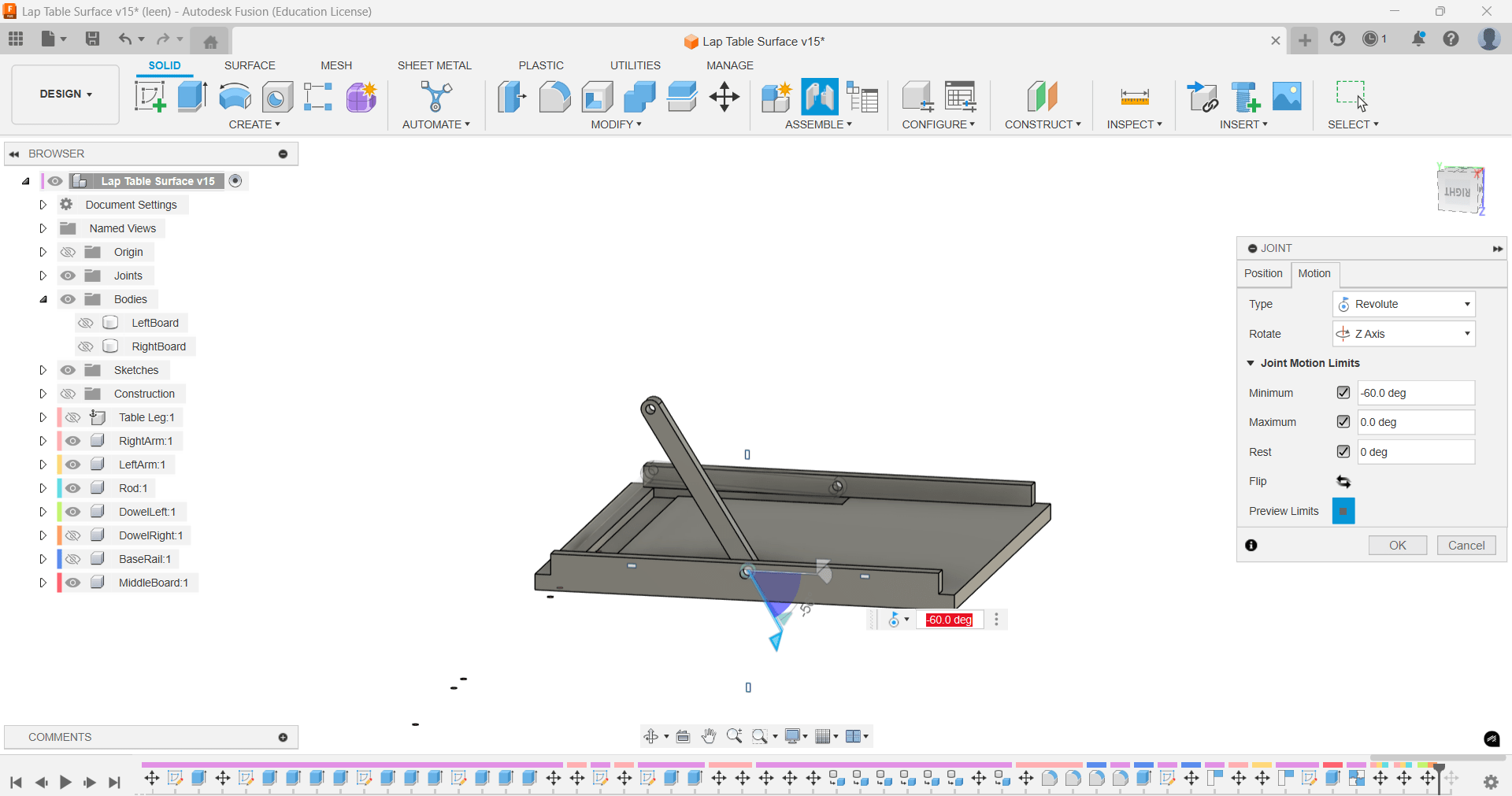The width and height of the screenshot is (1512, 796).
Task: Select the Combine tool
Action: pyautogui.click(x=639, y=97)
